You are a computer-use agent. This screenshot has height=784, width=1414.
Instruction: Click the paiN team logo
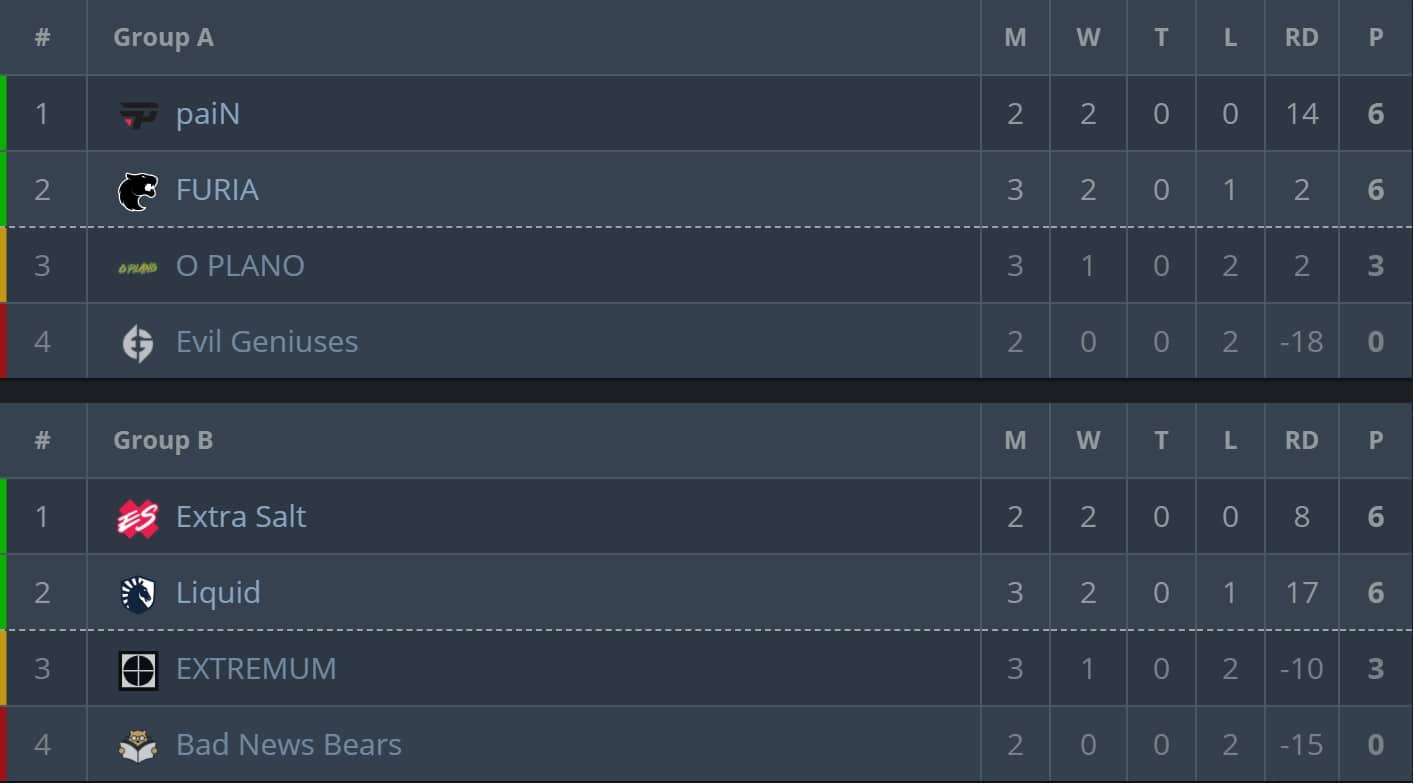pos(138,115)
